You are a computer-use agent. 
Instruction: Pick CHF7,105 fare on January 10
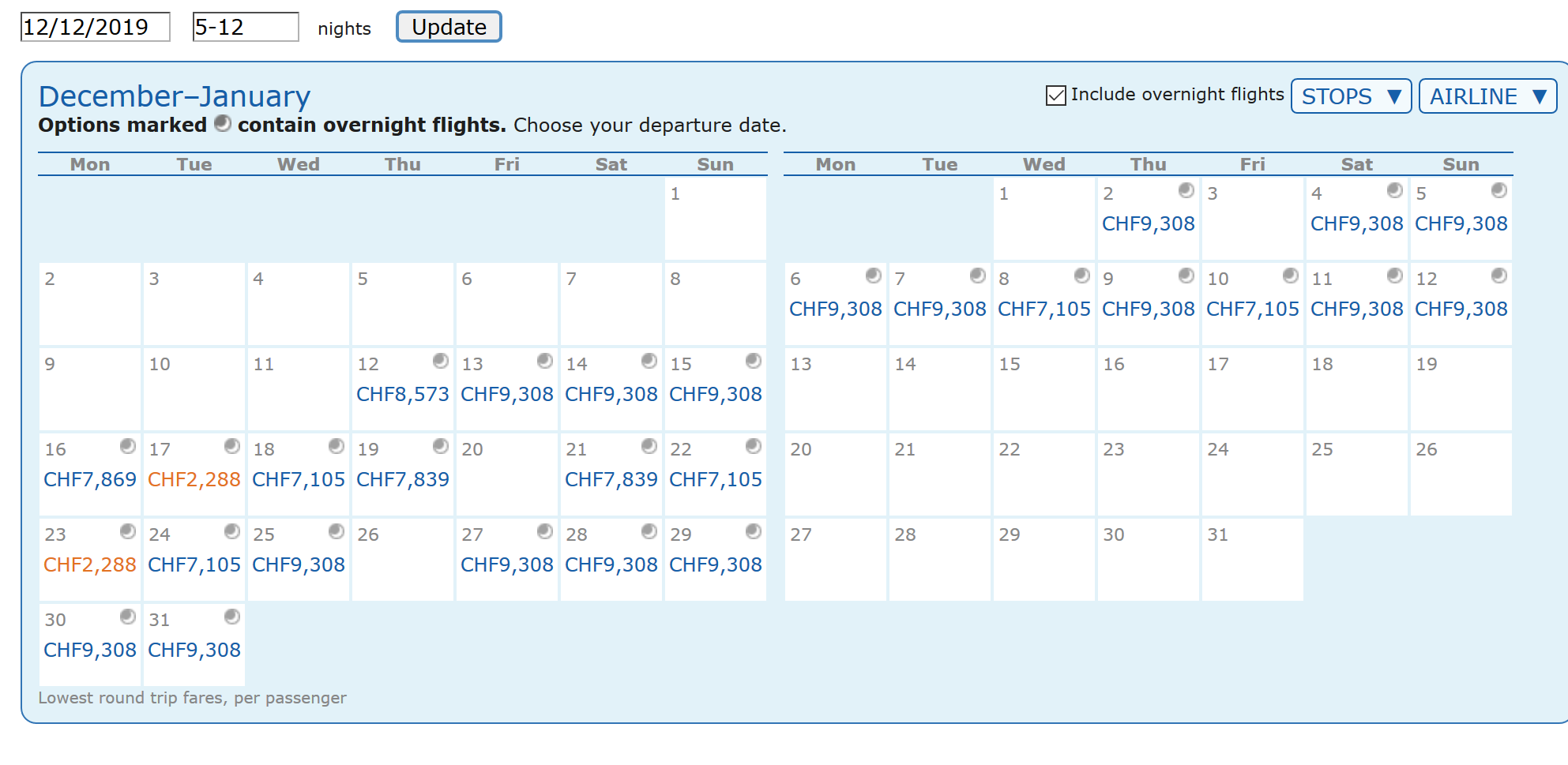click(1253, 309)
